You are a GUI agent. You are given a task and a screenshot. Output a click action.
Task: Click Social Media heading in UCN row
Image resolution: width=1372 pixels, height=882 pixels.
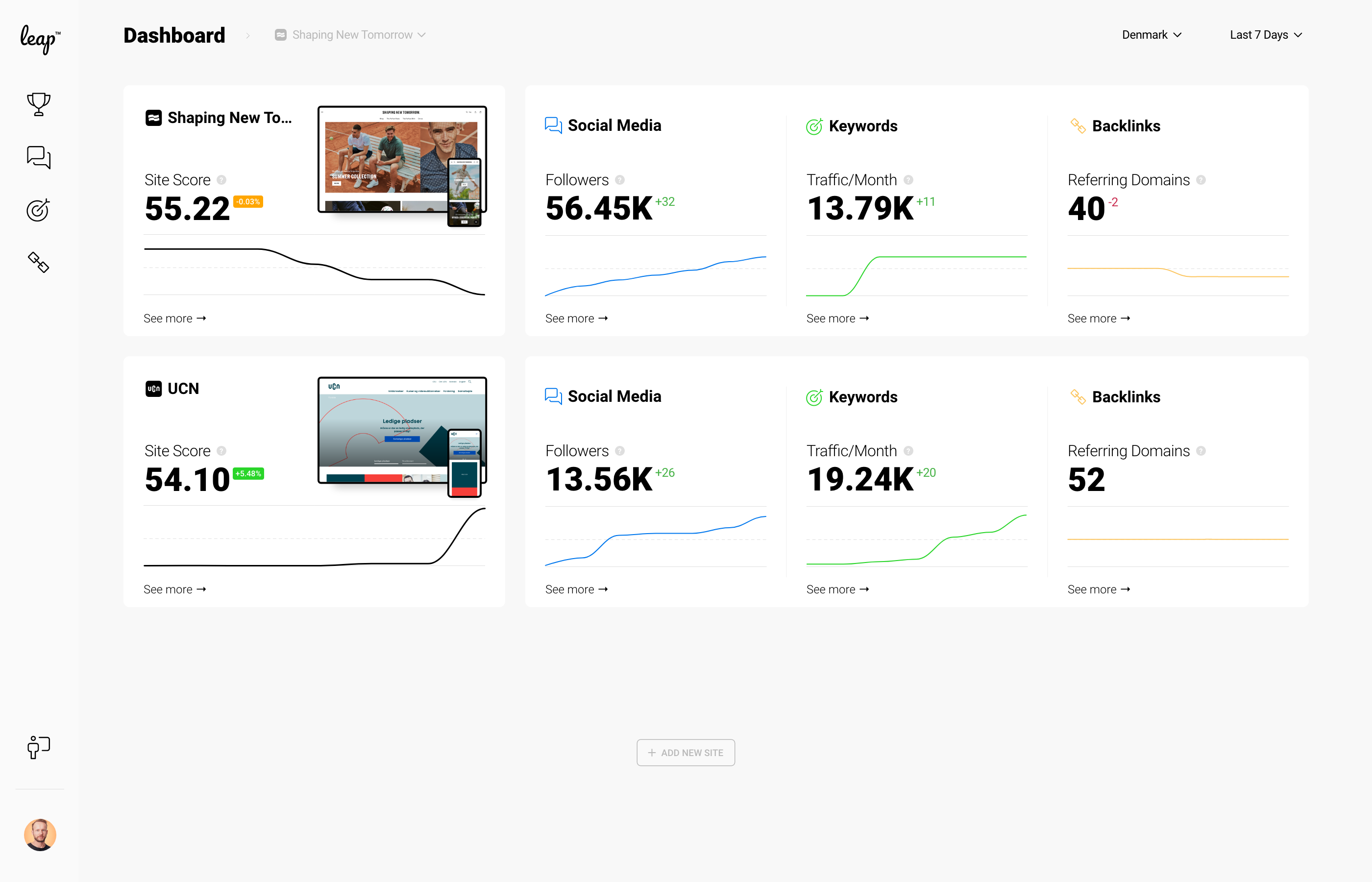pyautogui.click(x=614, y=396)
